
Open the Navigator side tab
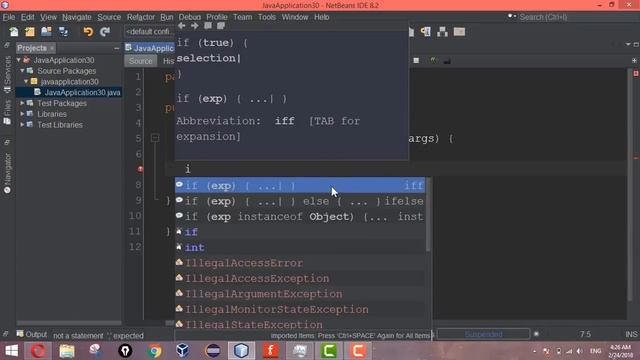click(x=7, y=172)
